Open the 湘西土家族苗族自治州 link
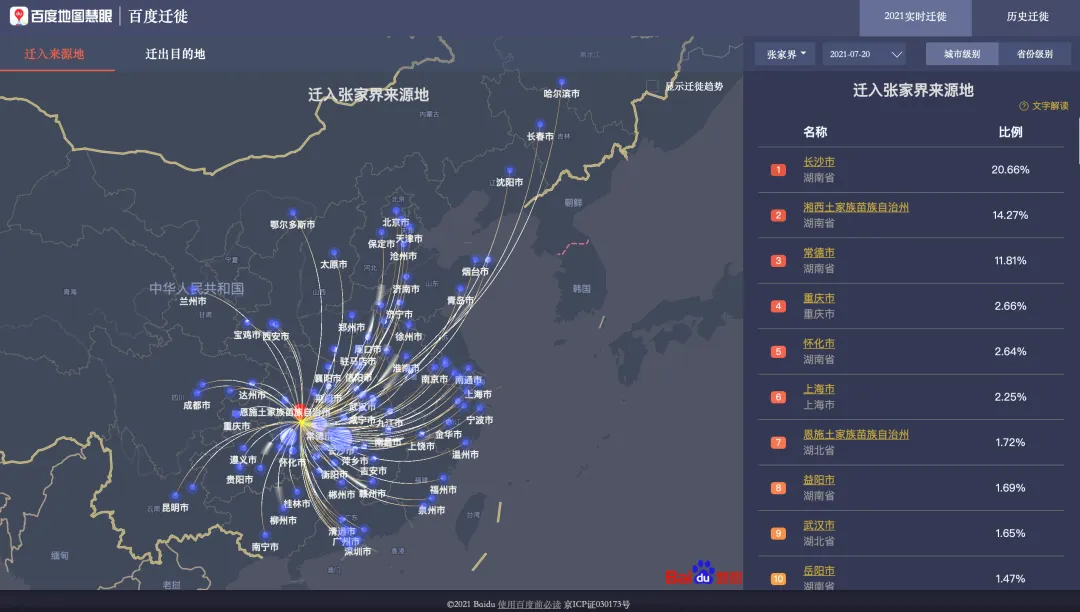 [855, 207]
